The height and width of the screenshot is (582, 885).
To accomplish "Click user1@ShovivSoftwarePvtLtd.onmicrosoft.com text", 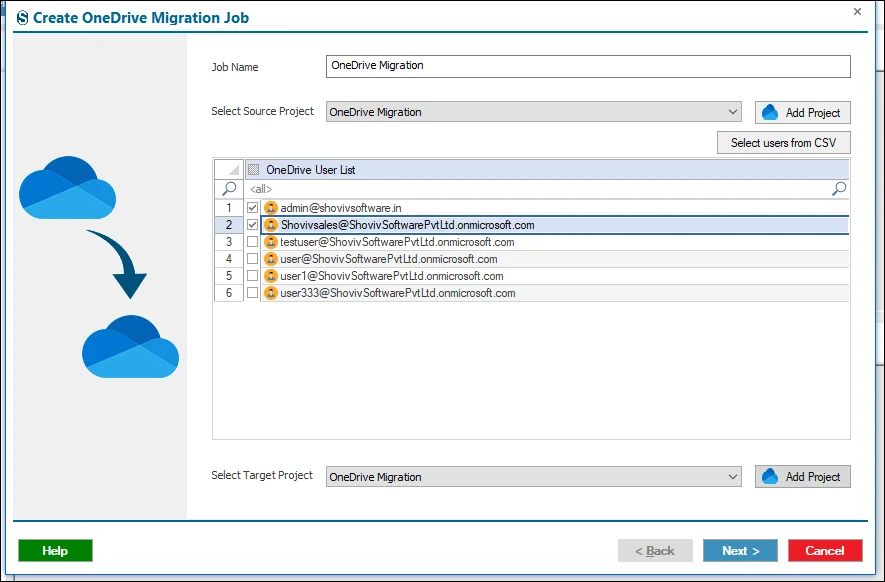I will 392,275.
